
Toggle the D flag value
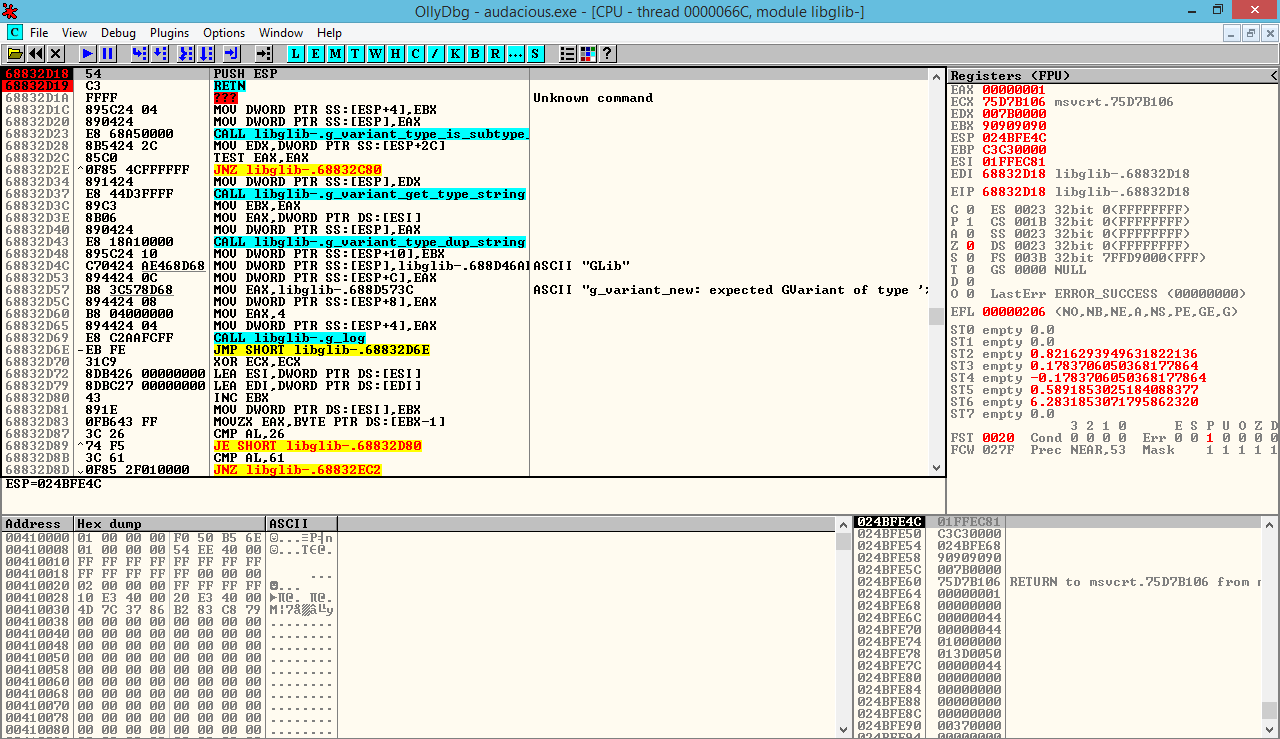[x=970, y=282]
